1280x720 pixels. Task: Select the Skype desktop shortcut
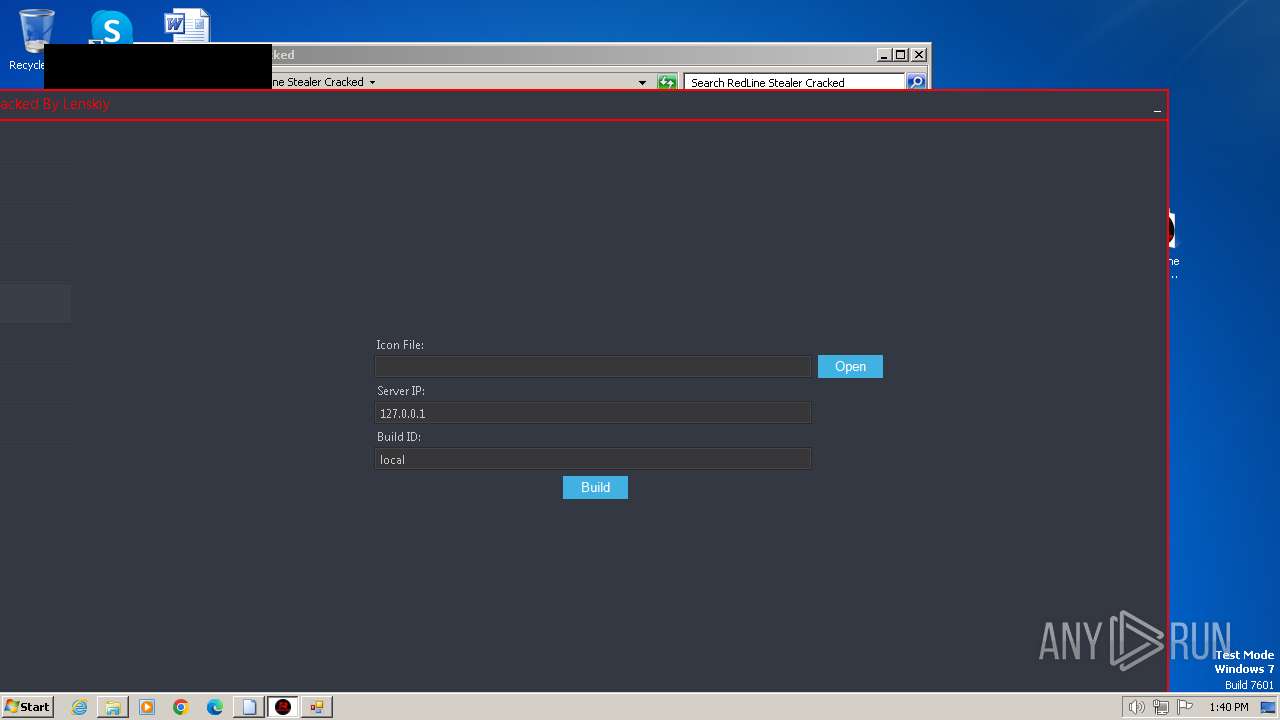pos(111,28)
